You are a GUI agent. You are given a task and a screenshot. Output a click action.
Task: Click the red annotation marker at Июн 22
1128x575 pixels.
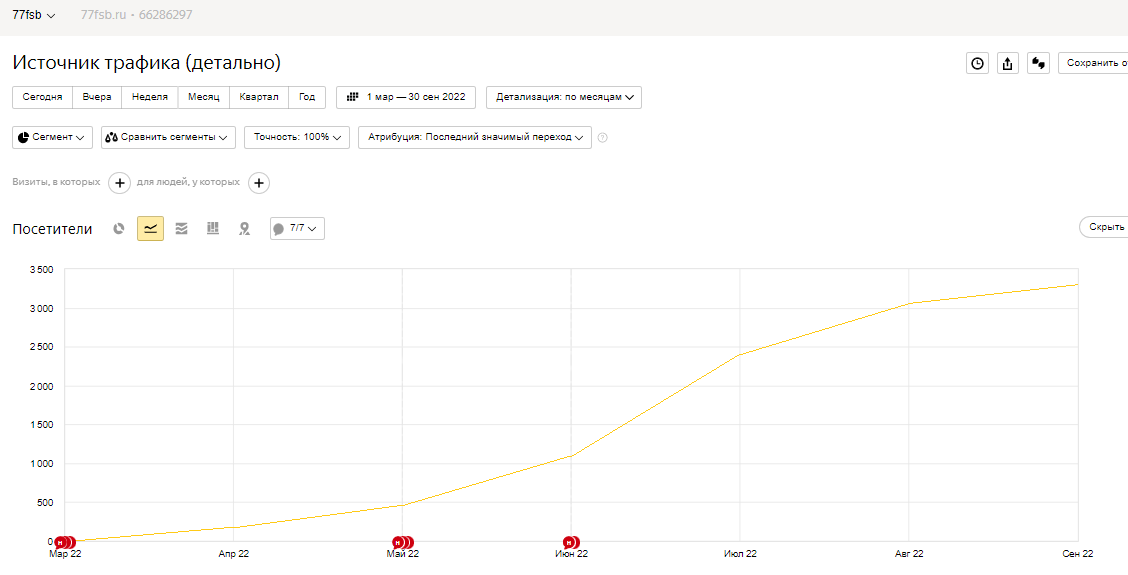pyautogui.click(x=570, y=542)
